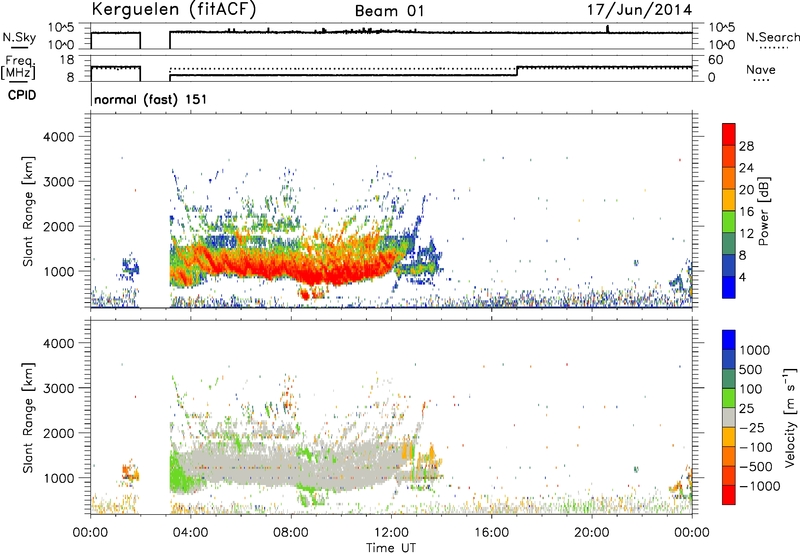Click the 'Freq. [MHz]' label
This screenshot has width=800, height=554.
click(19, 68)
